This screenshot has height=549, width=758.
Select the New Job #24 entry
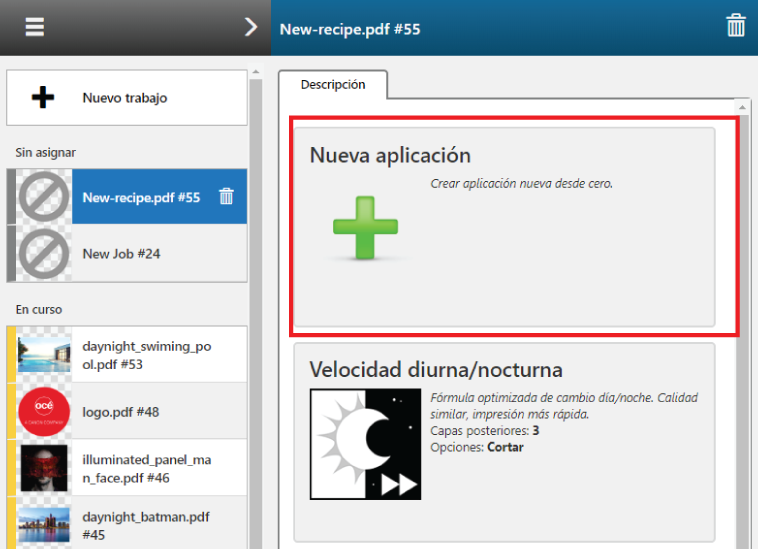pyautogui.click(x=127, y=253)
